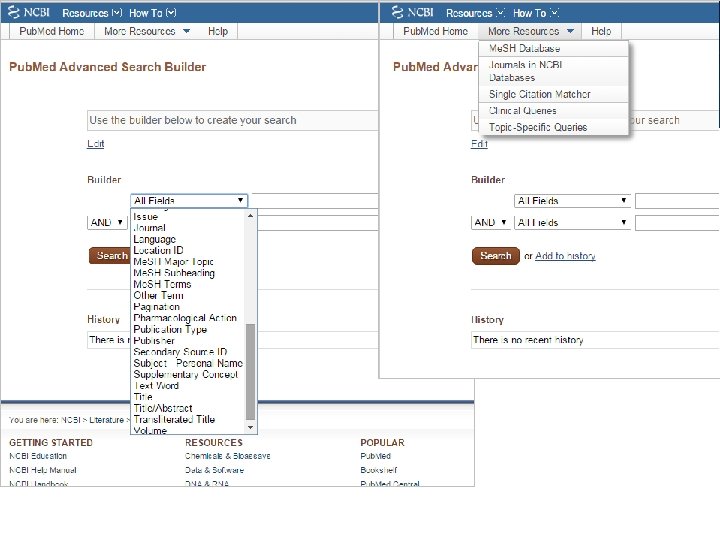
Task: Click Search button in left window
Action: coord(109,256)
